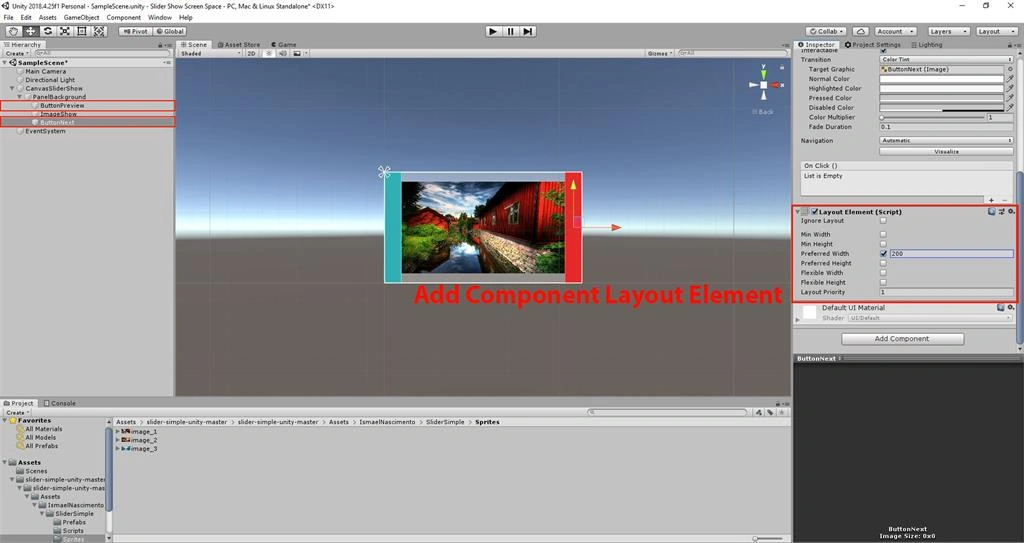Select the Move tool in the toolbar
This screenshot has height=543, width=1024.
(x=30, y=31)
